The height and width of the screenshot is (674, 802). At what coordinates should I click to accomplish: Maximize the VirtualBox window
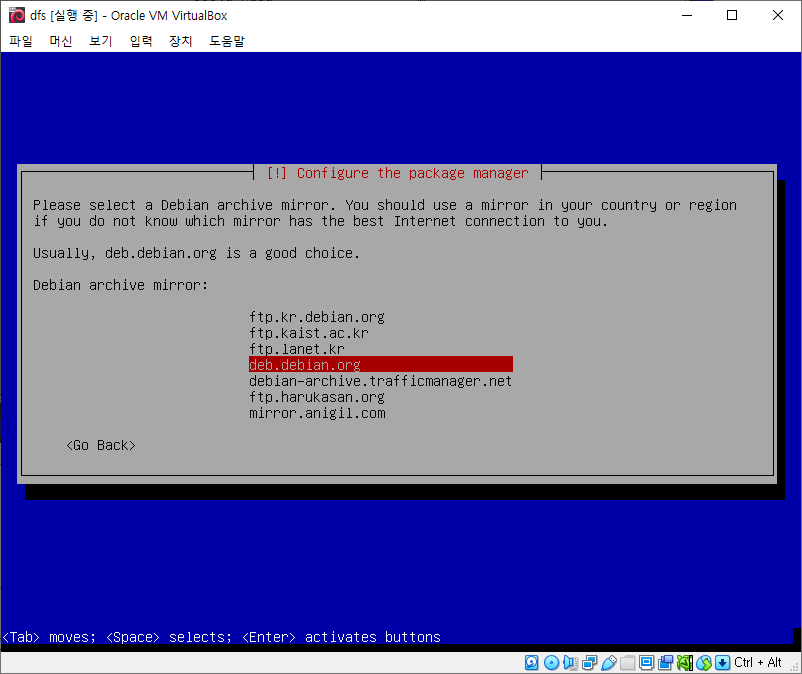pos(732,15)
